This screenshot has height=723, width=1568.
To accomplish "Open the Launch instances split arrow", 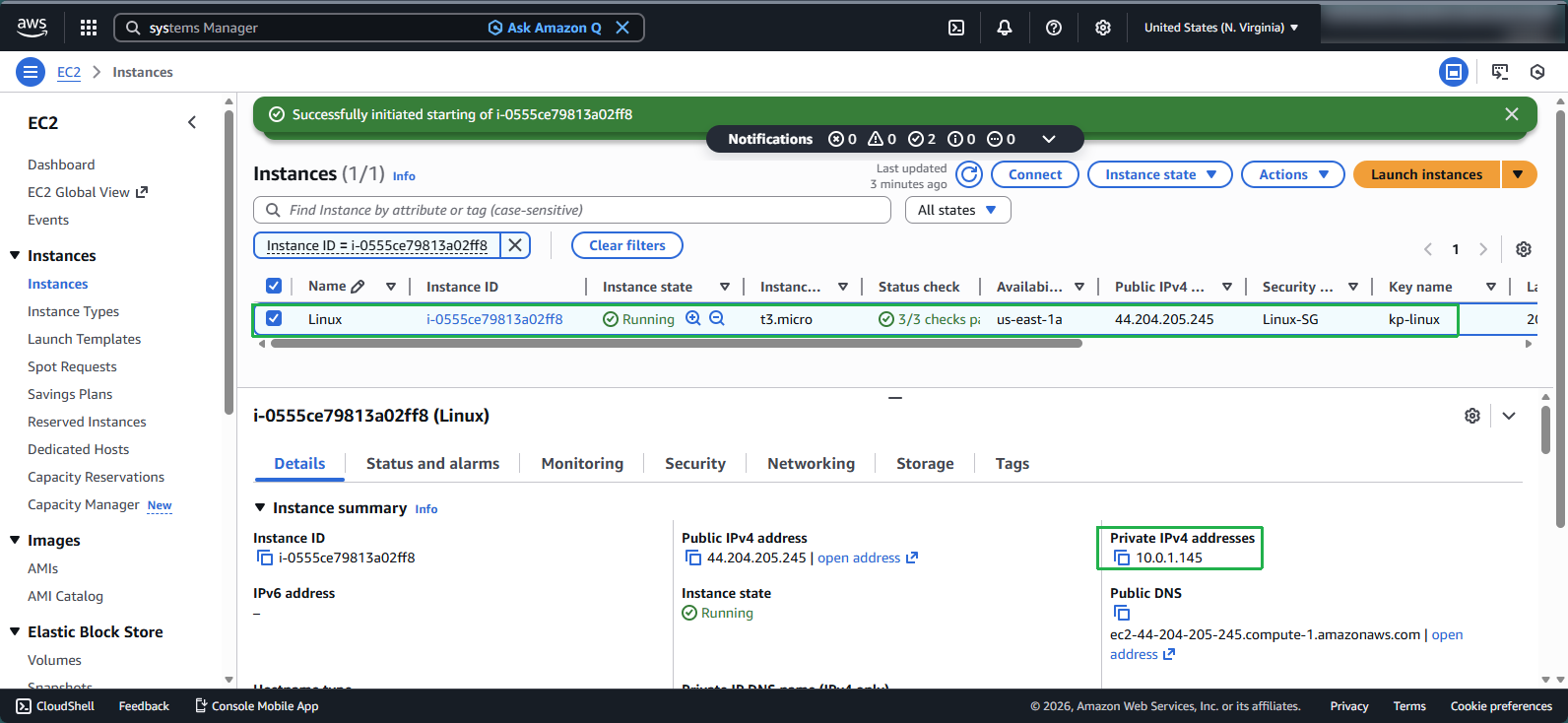I will coord(1519,174).
